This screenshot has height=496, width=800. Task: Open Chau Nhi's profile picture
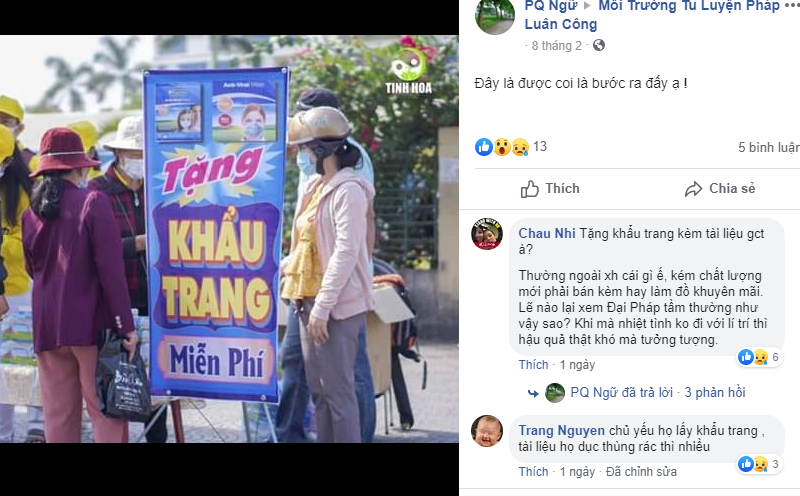[487, 234]
